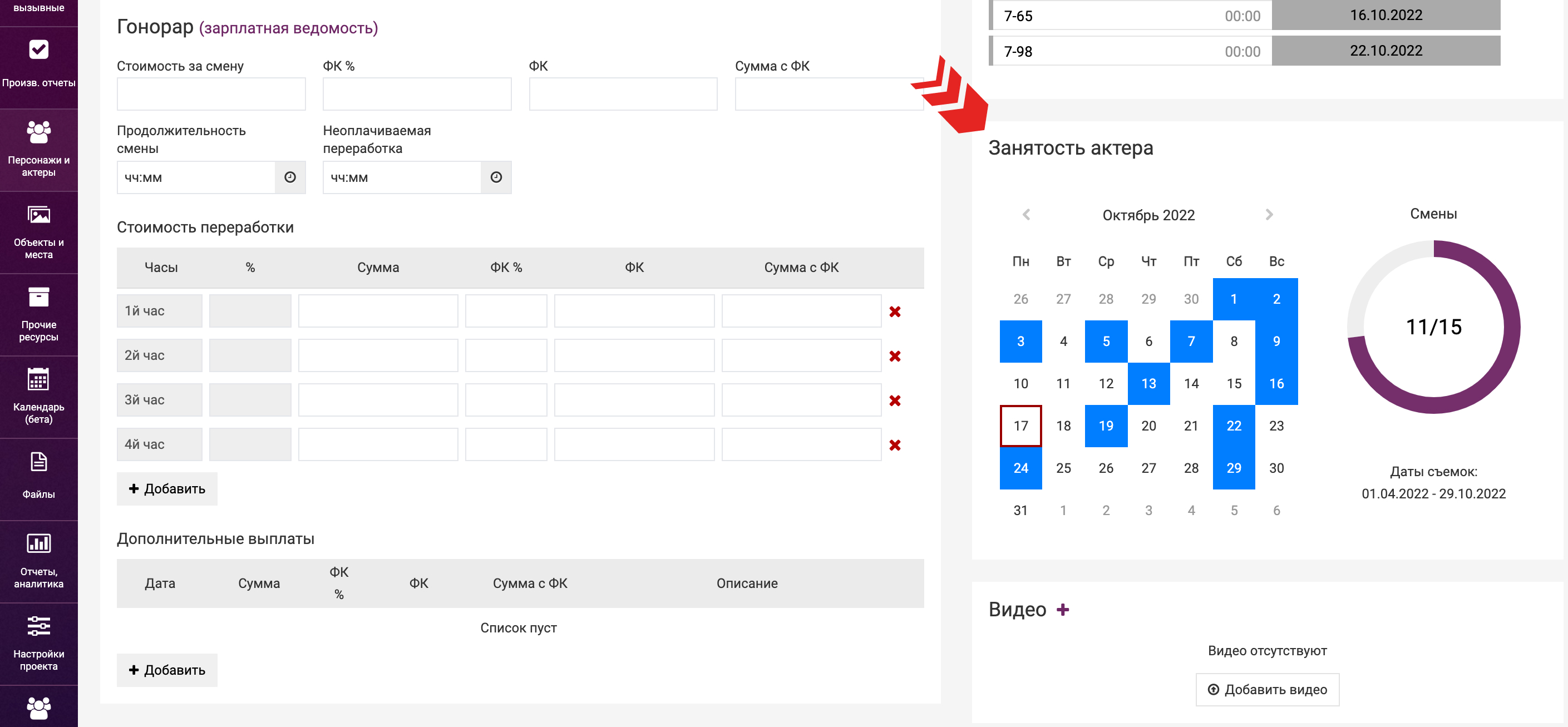1568x727 pixels.
Task: Delete the 4й час overtime row
Action: pyautogui.click(x=895, y=445)
